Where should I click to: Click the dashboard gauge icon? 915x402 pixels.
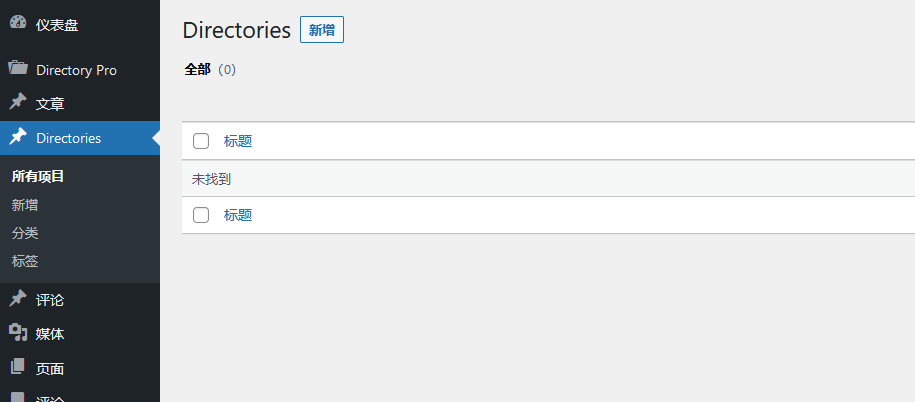coord(18,23)
